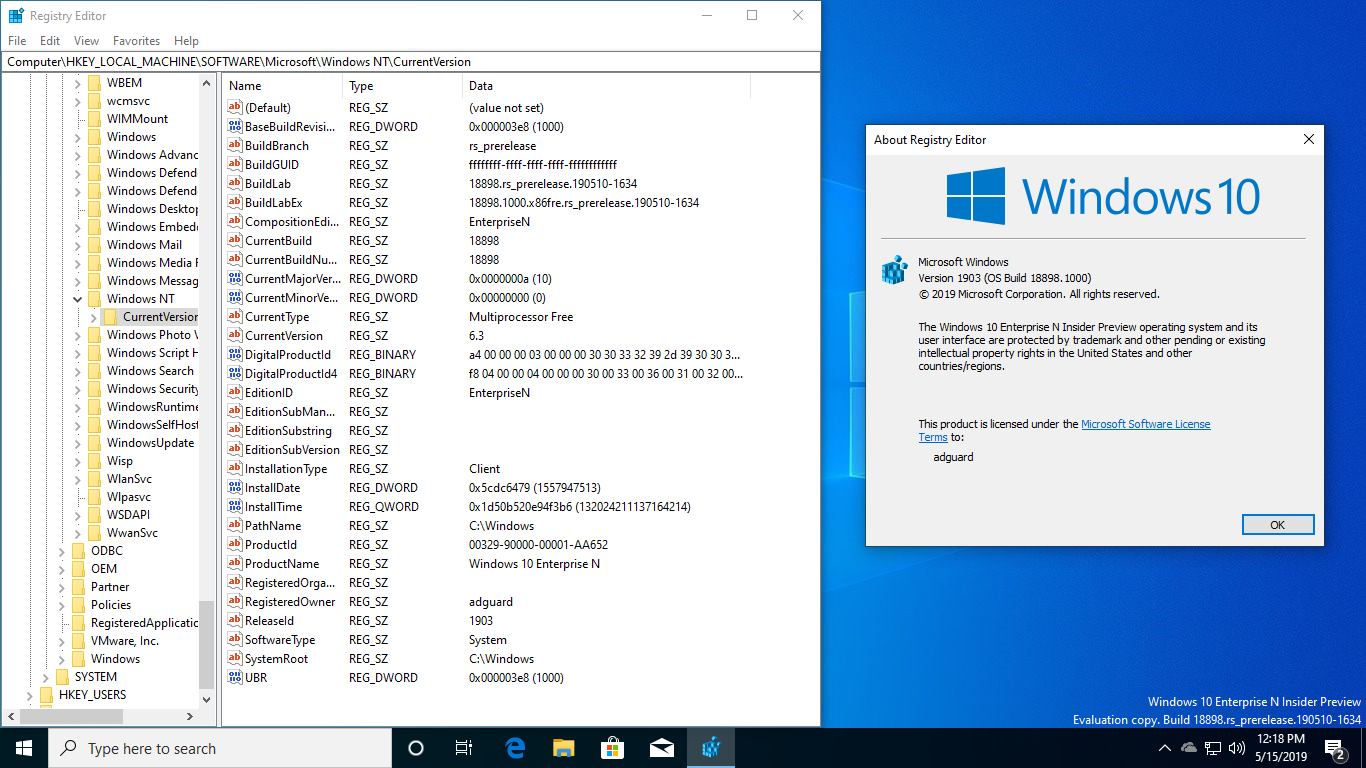
Task: Click the BuildLab value icon
Action: click(x=235, y=184)
